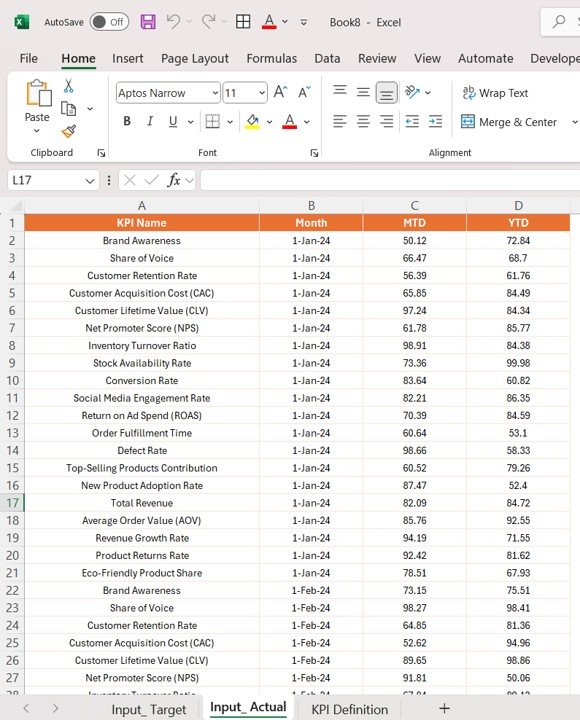Add a new sheet with plus button

click(x=444, y=709)
